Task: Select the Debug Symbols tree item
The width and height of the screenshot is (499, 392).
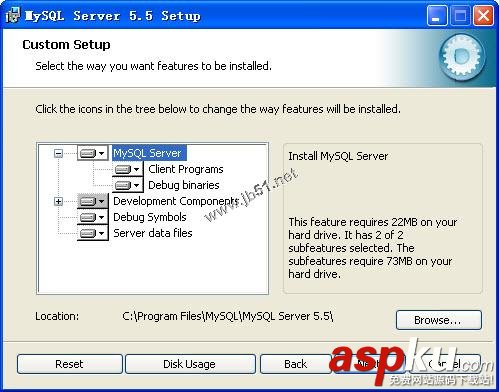Action: [x=150, y=217]
